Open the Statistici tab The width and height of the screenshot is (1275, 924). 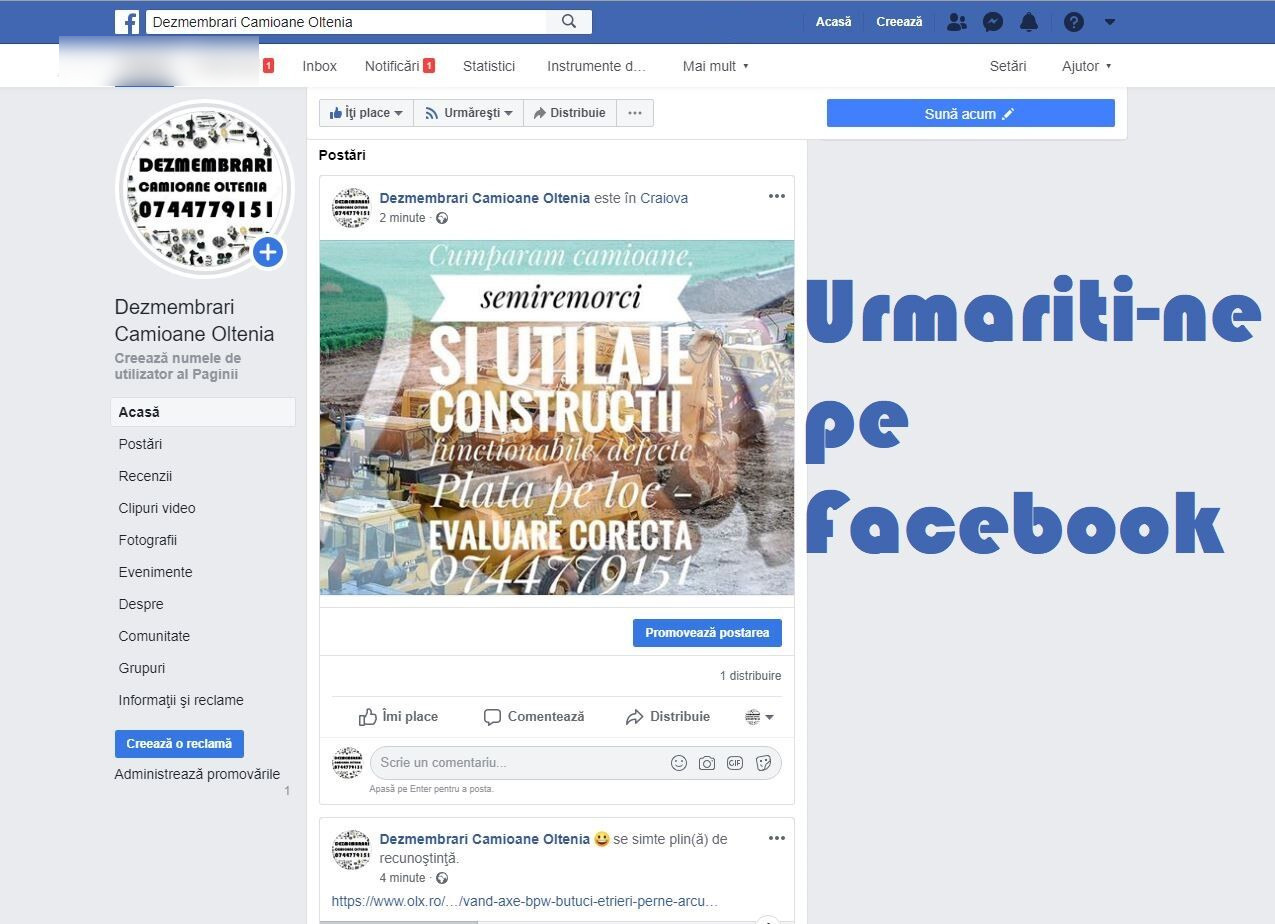point(489,66)
